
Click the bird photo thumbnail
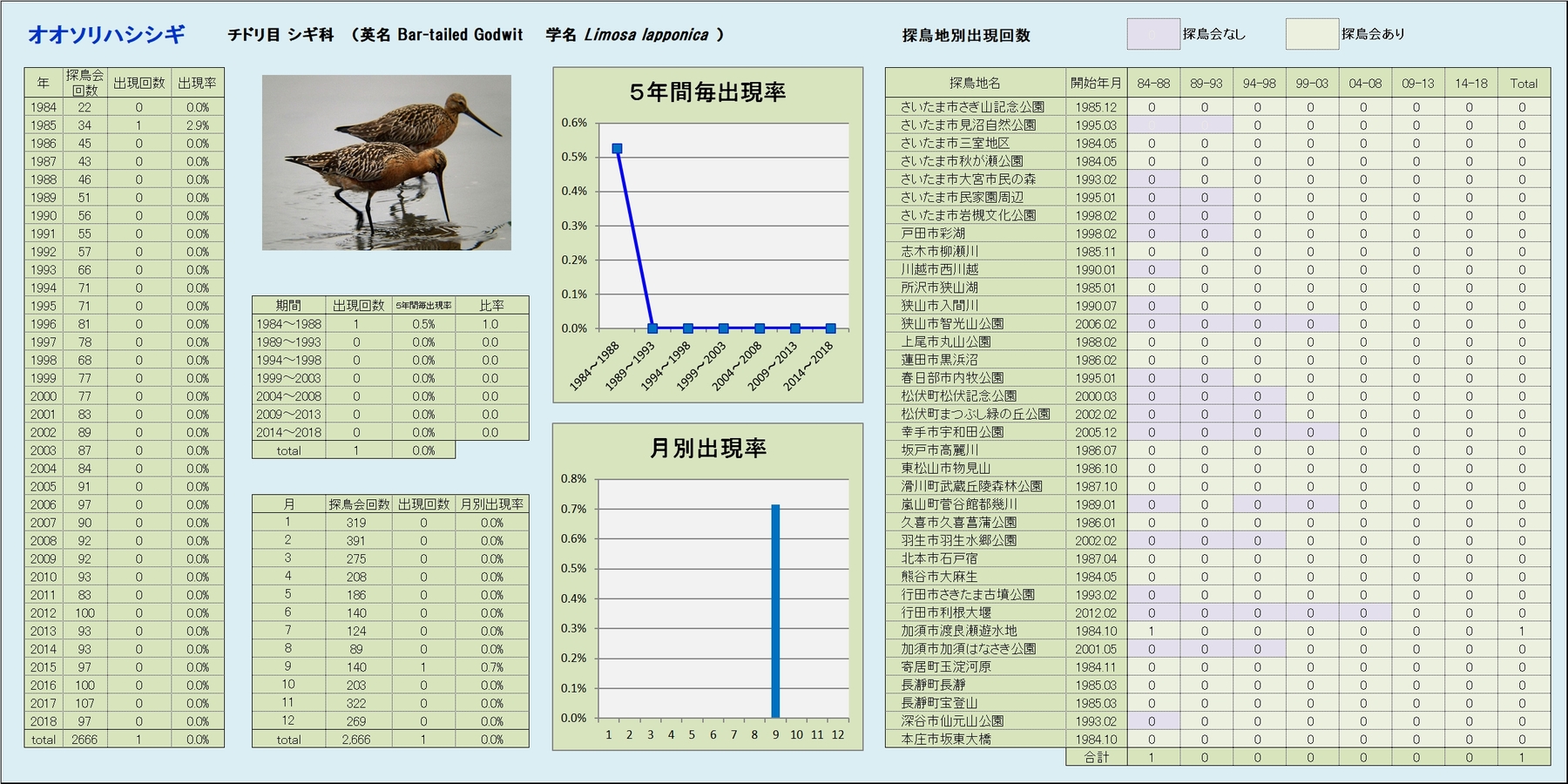click(x=387, y=163)
